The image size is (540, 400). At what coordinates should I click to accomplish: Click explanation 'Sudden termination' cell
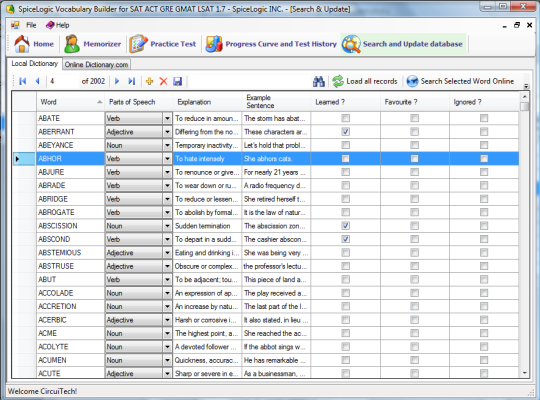[x=207, y=226]
